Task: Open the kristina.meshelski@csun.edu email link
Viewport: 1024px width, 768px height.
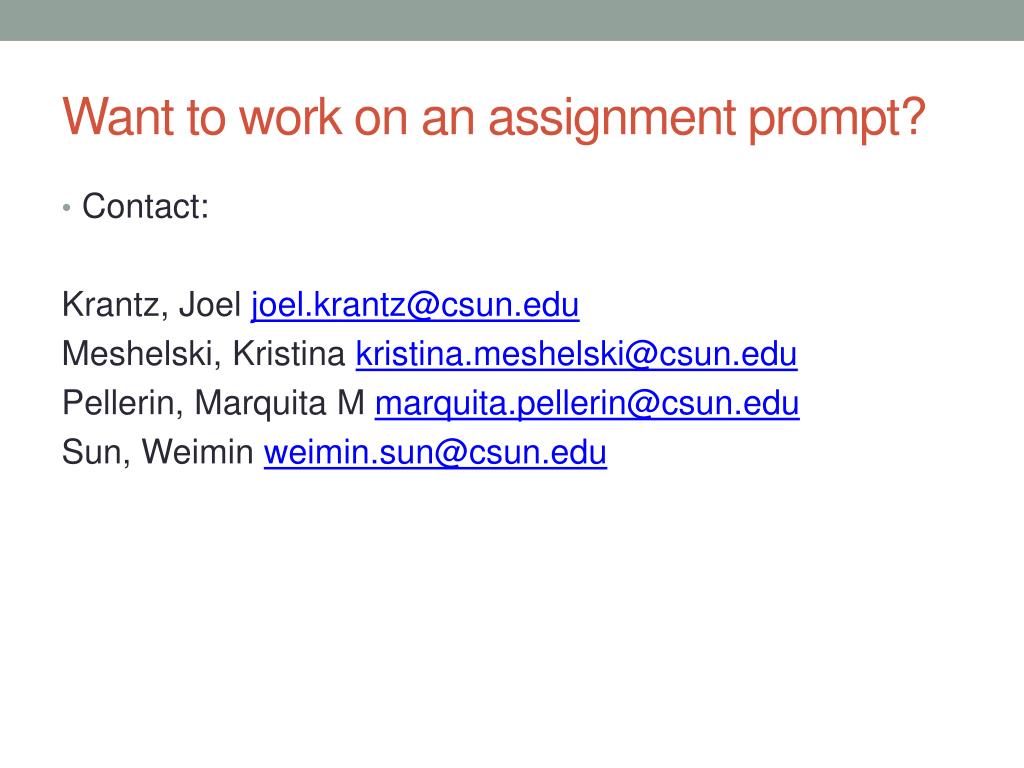Action: pyautogui.click(x=576, y=354)
